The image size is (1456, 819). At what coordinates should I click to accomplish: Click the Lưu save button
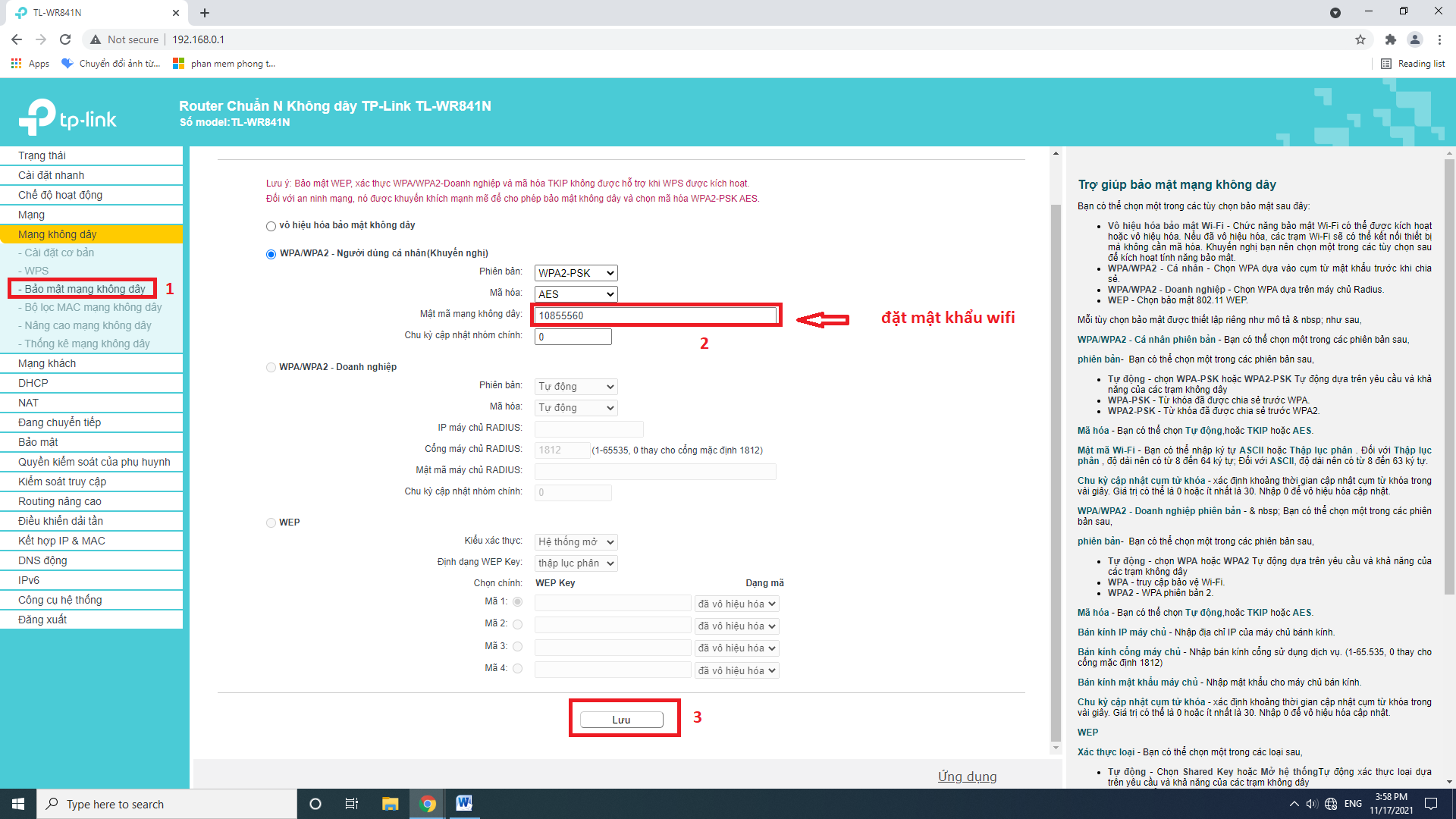click(x=621, y=720)
